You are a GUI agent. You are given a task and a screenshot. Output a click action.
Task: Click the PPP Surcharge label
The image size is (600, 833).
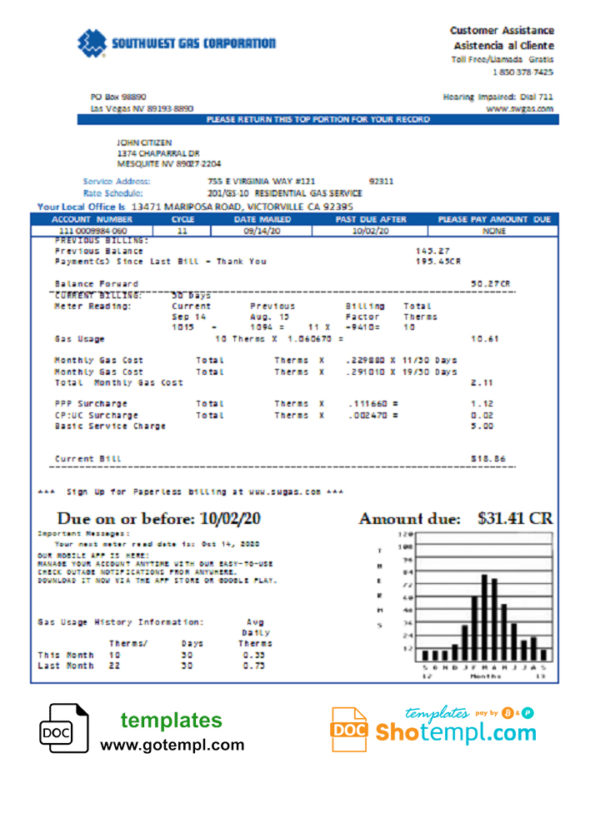point(91,404)
